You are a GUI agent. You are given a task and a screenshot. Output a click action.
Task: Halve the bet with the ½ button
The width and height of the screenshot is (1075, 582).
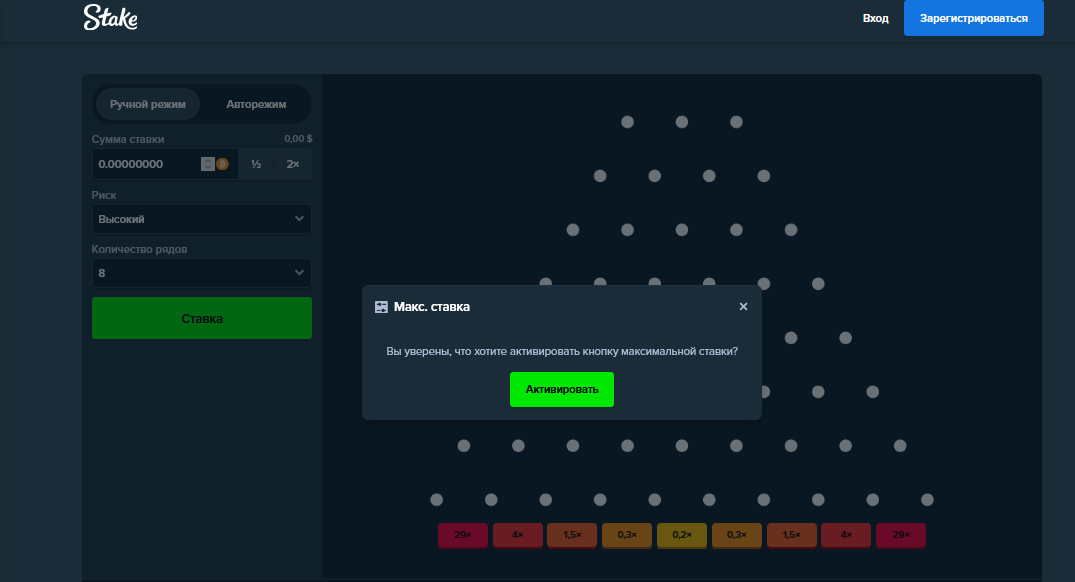(256, 164)
